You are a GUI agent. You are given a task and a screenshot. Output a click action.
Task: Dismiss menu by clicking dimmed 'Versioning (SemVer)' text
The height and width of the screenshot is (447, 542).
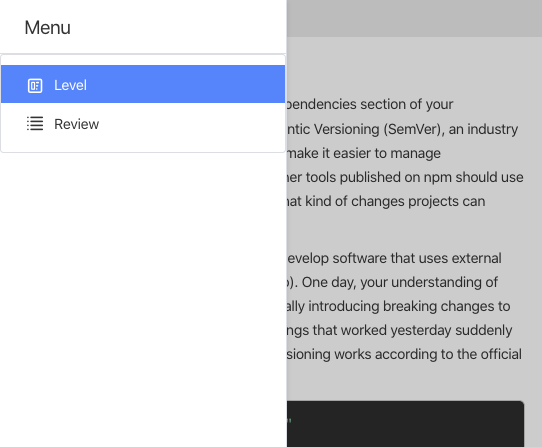pyautogui.click(x=378, y=129)
